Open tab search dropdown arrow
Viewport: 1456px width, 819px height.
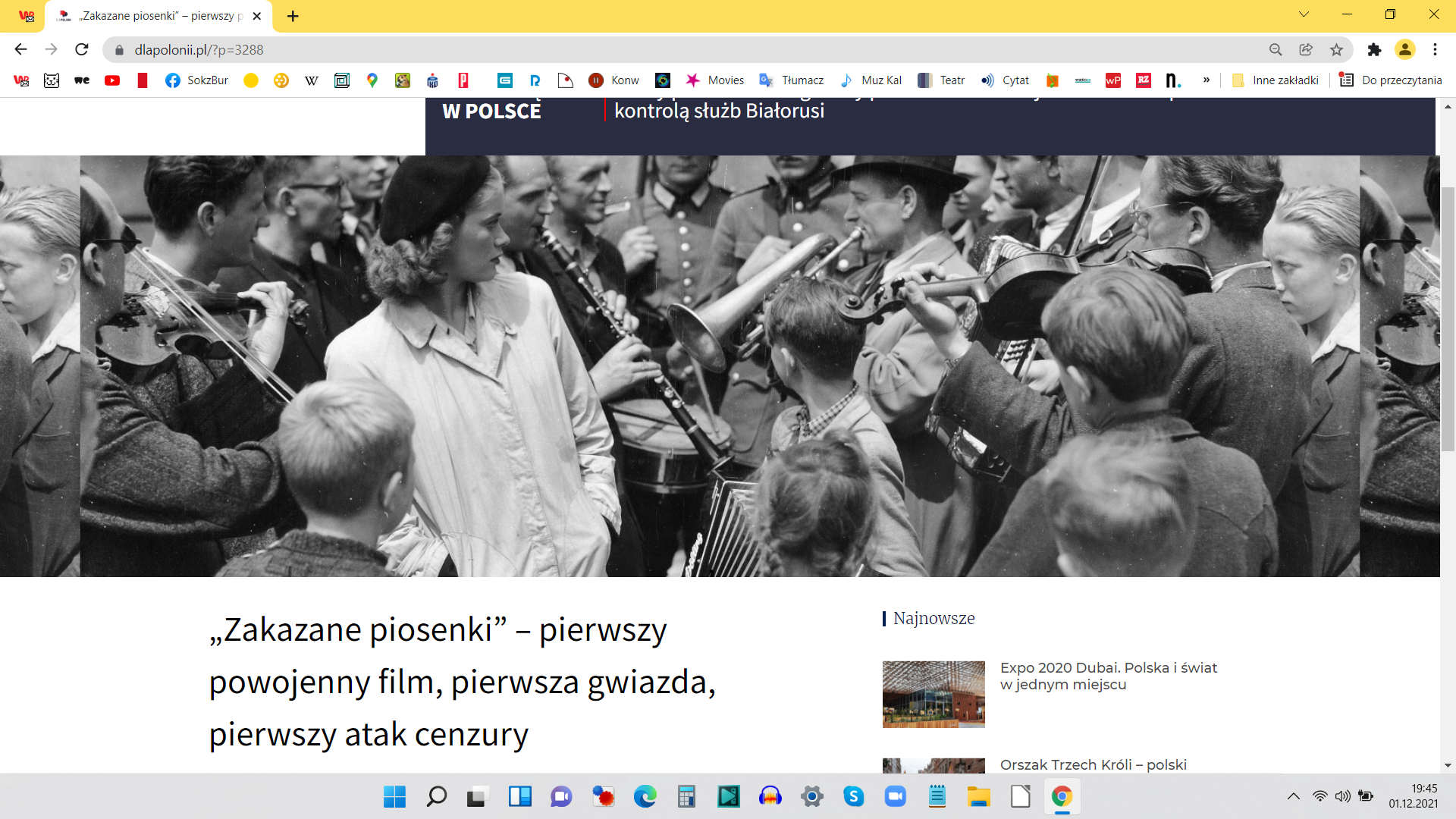click(x=1304, y=14)
